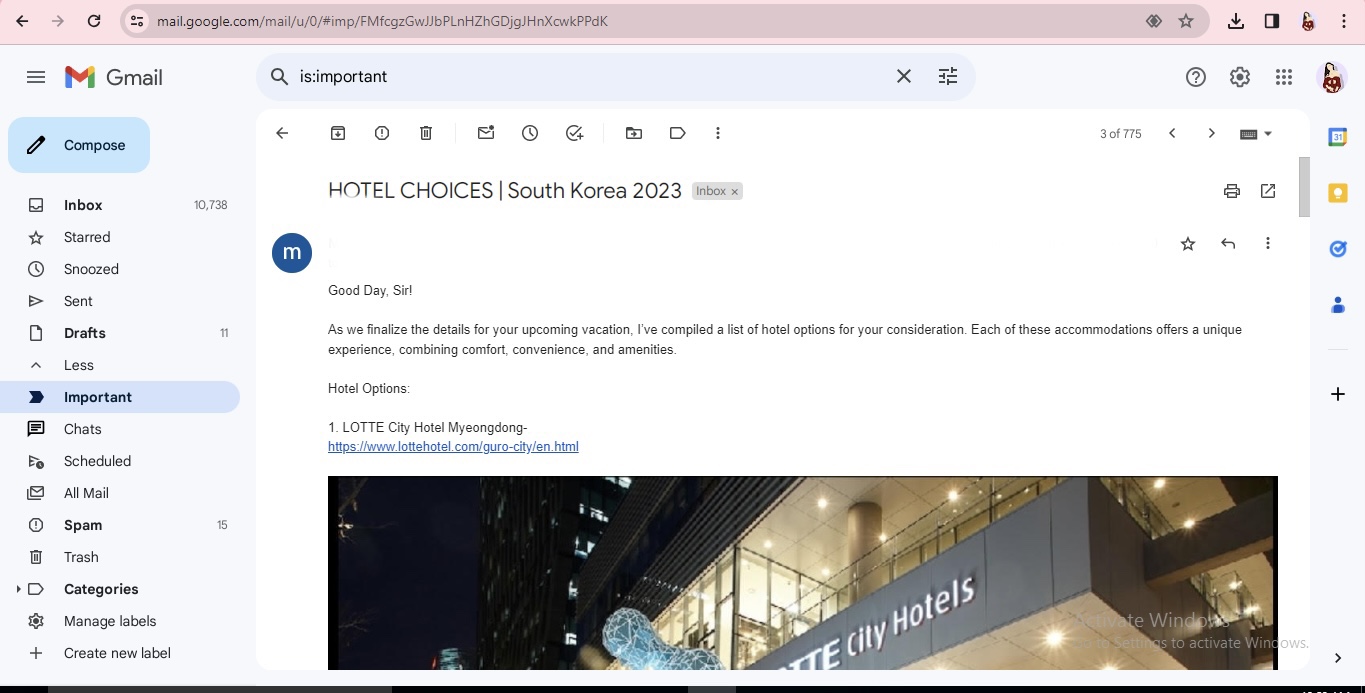
Task: Open the Labels menu for this email
Action: (678, 133)
